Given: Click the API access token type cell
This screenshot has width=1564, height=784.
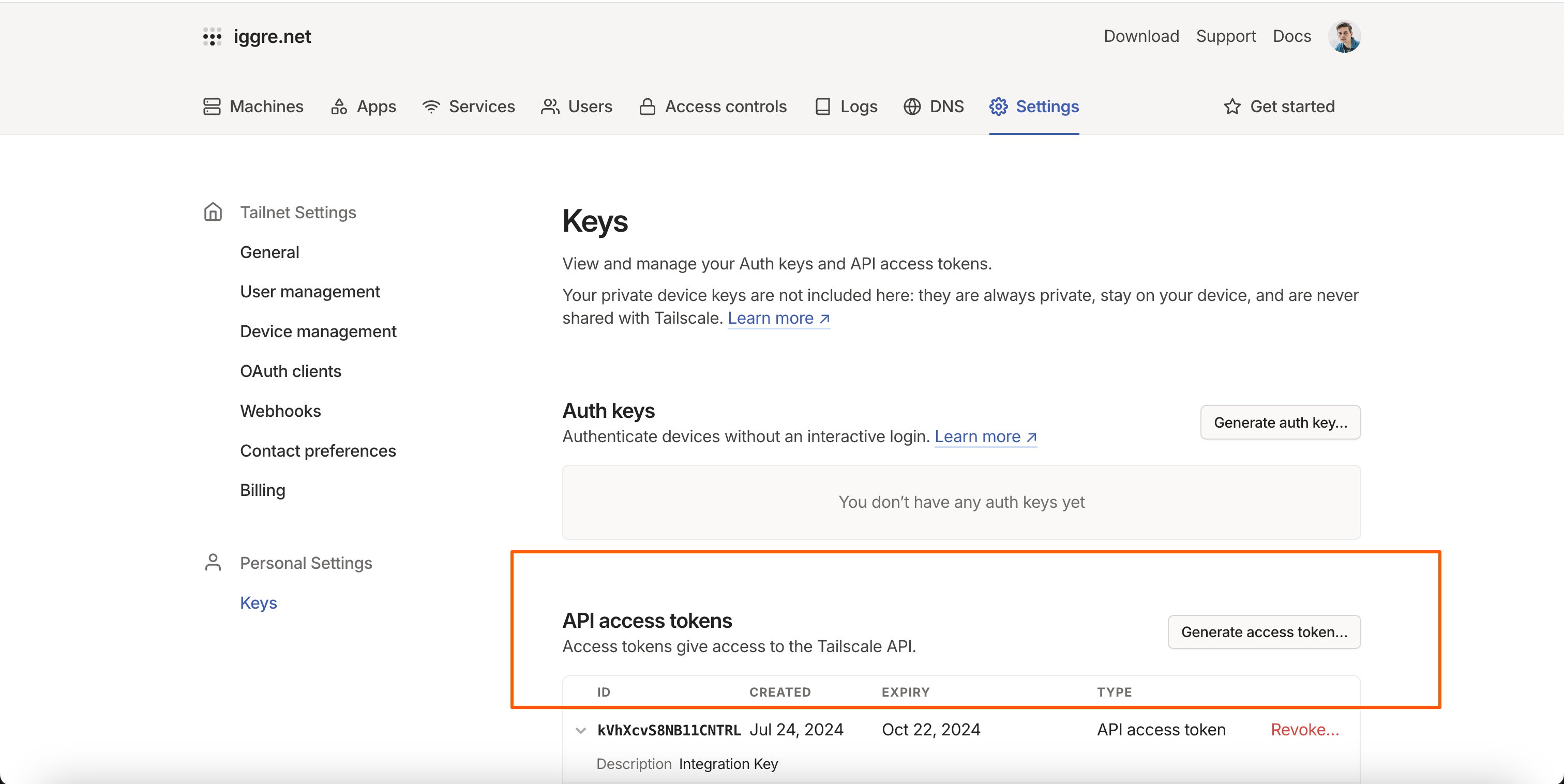Looking at the screenshot, I should click(1162, 729).
